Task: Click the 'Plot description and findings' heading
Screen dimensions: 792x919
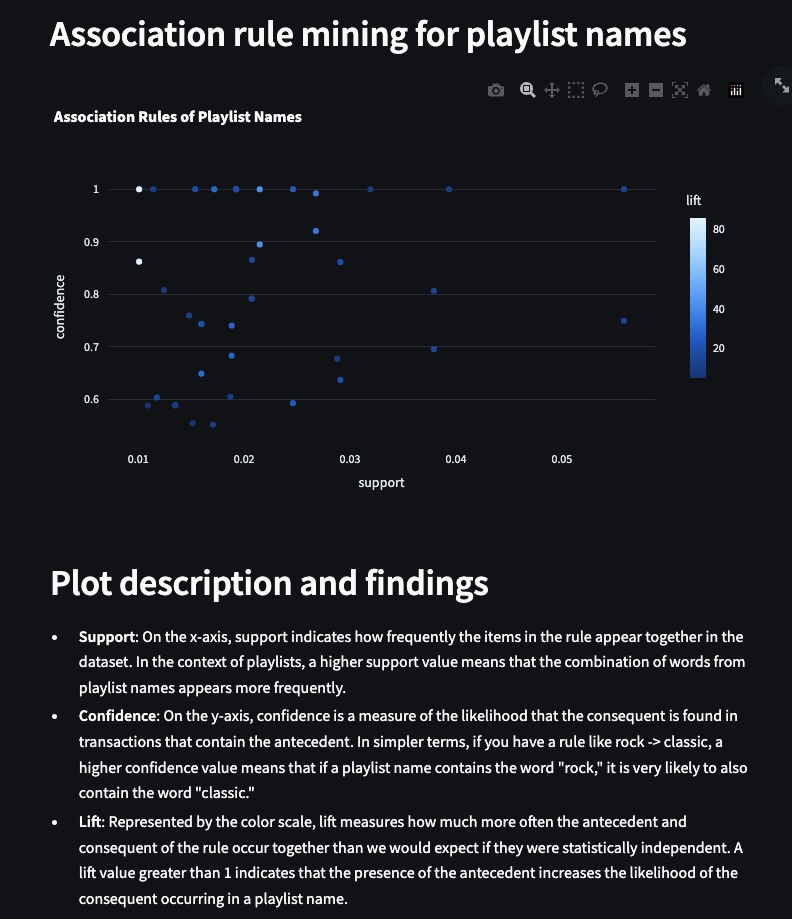Action: [x=269, y=583]
